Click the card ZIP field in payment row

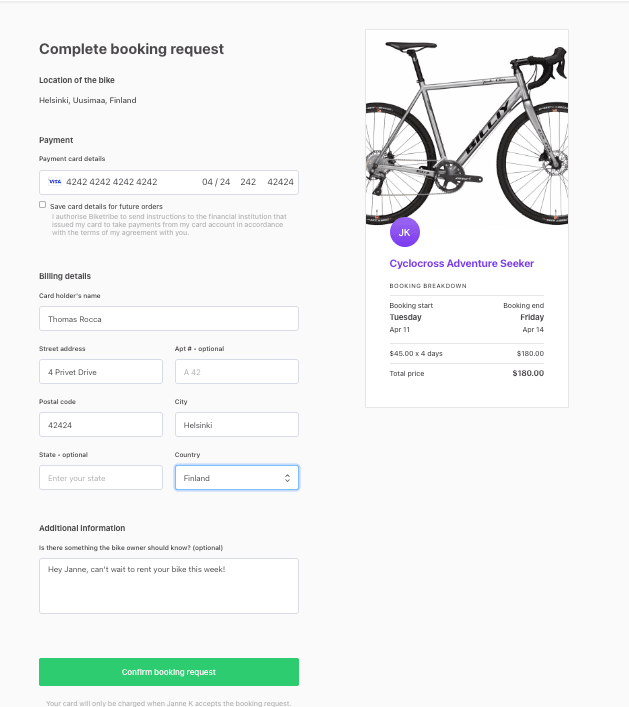pos(280,182)
